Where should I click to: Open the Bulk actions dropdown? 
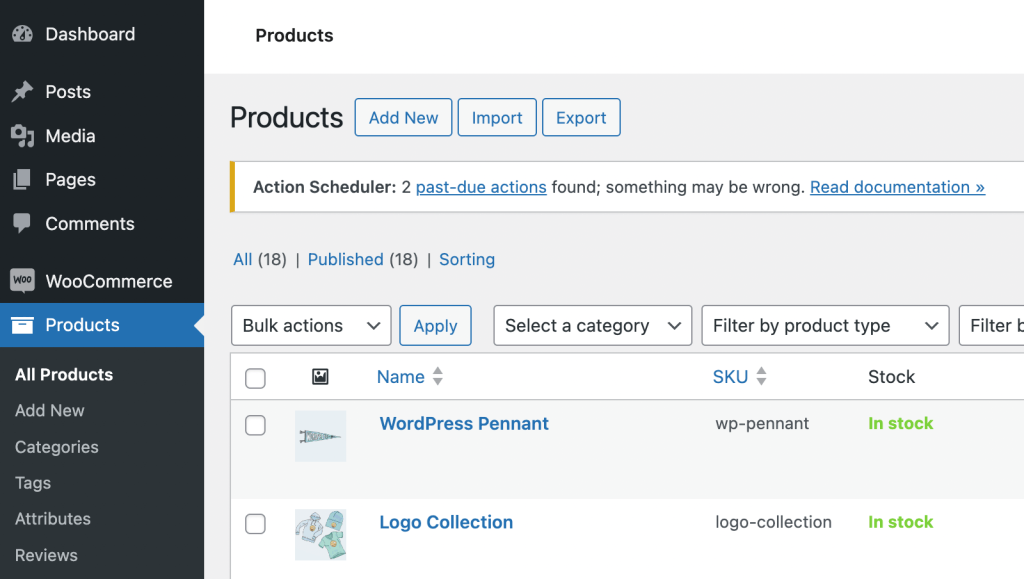click(311, 325)
